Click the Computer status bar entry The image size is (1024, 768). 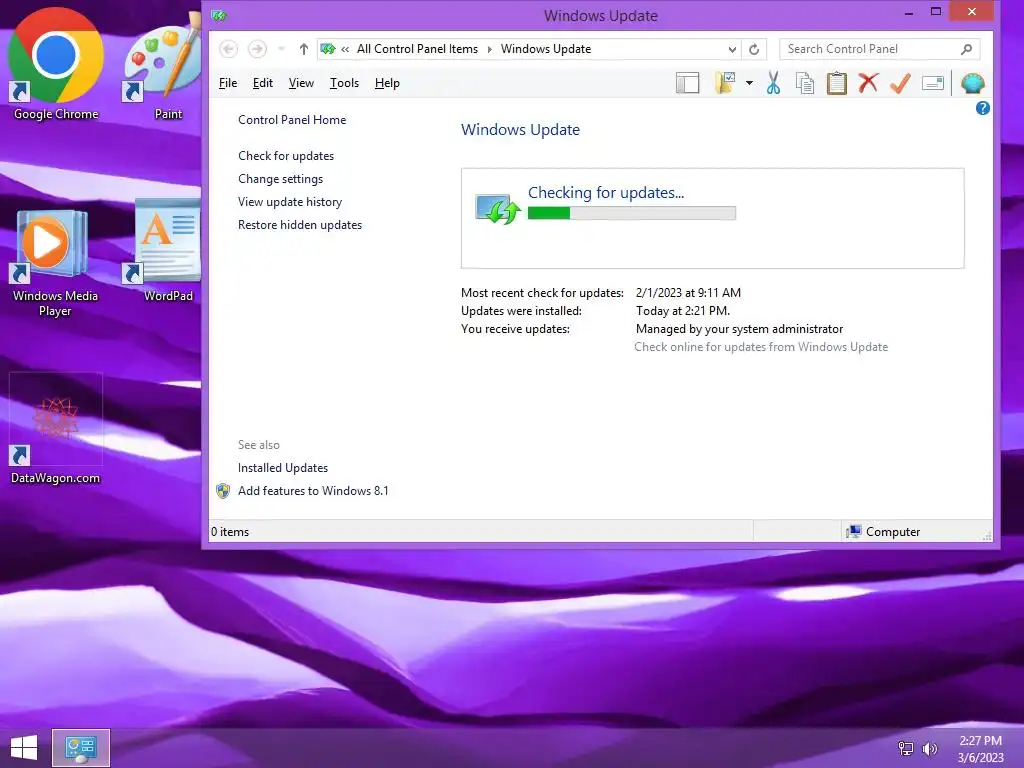coord(884,532)
